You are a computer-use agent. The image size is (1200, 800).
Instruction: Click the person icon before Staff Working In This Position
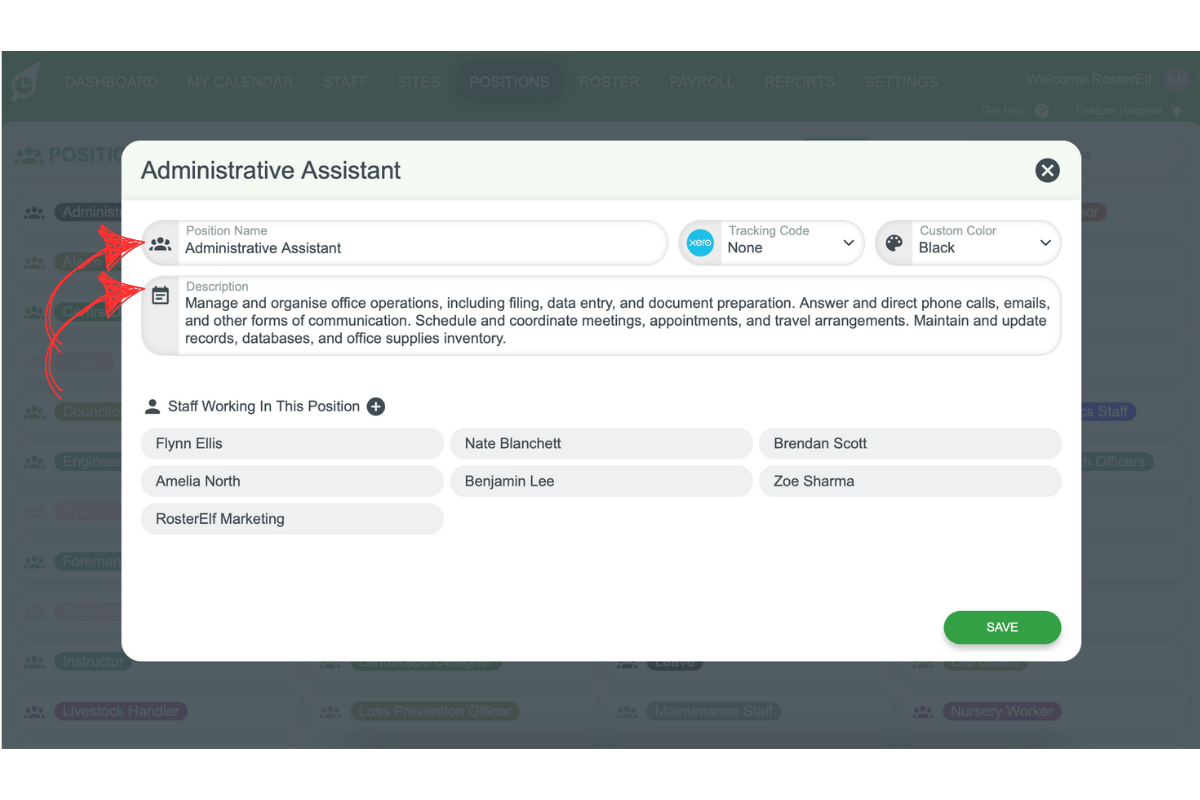point(152,406)
